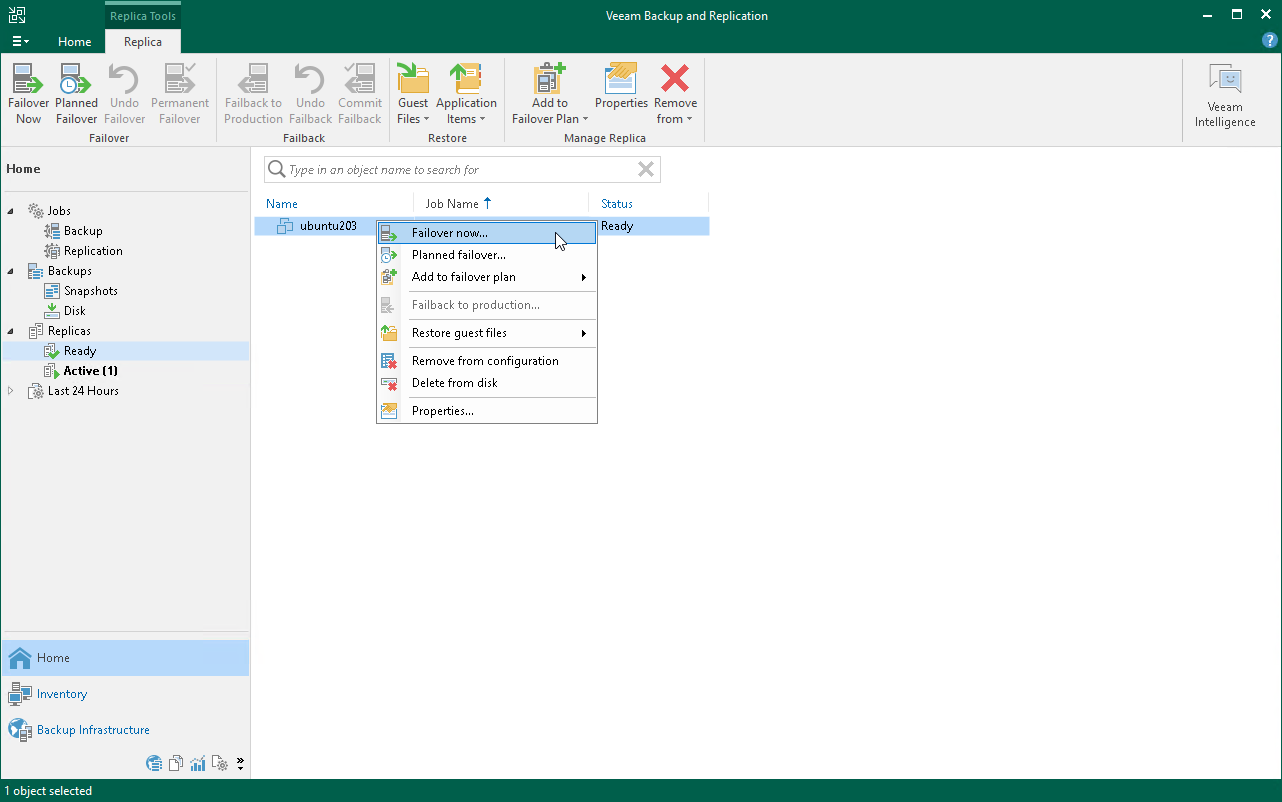Open the History view gear-document icon
Screen dimensions: 1282x802
point(220,764)
